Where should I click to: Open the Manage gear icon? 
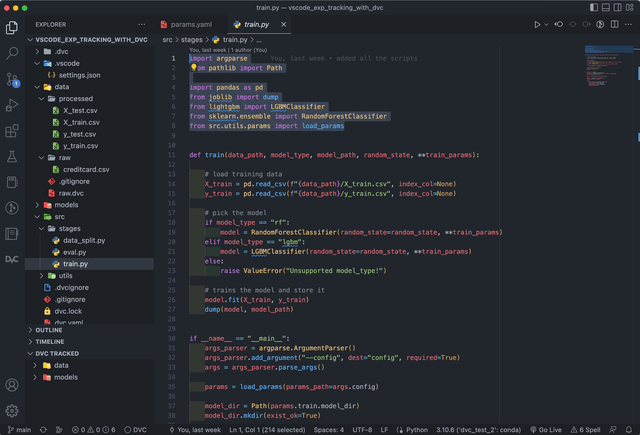[12, 410]
